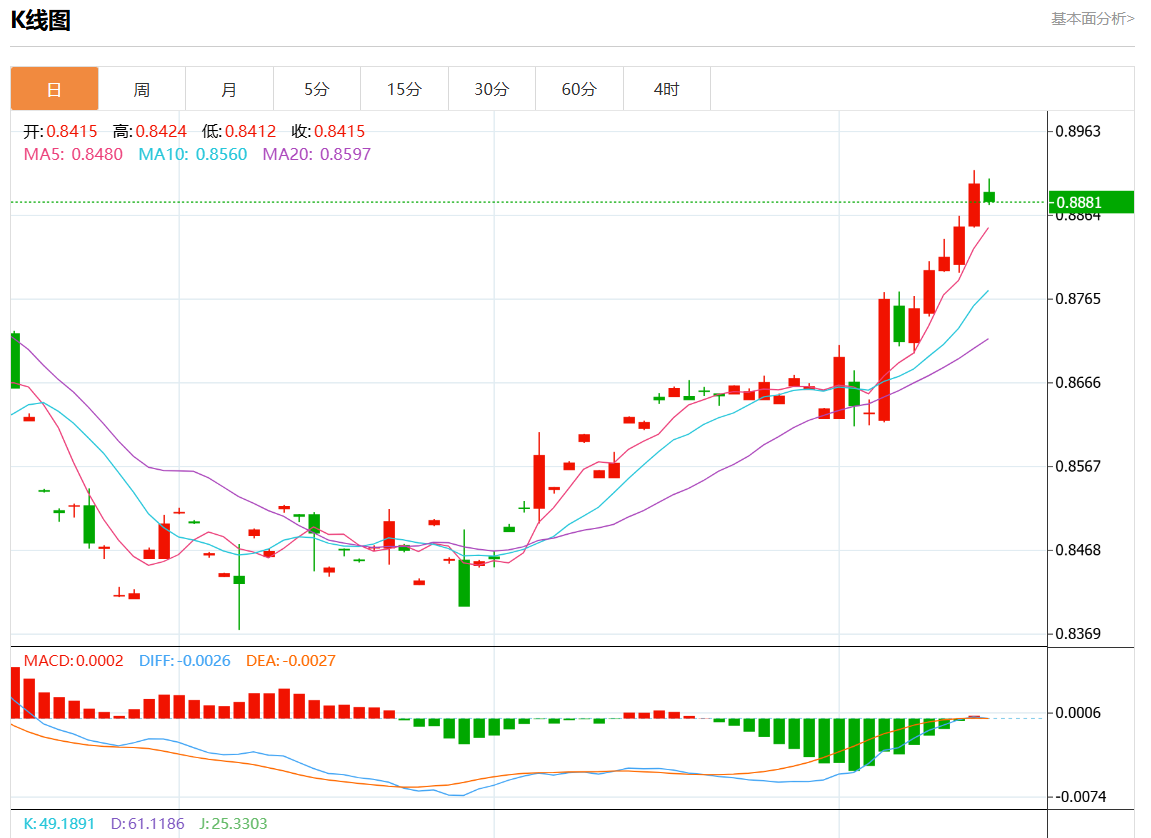Click the green 0.8881 current price label
The image size is (1151, 838).
1092,203
